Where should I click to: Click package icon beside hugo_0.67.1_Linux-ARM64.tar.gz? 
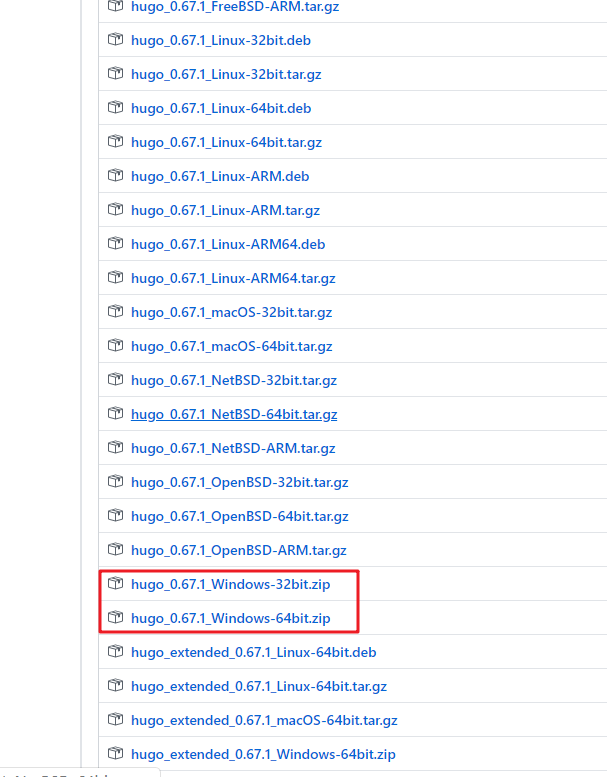[115, 278]
